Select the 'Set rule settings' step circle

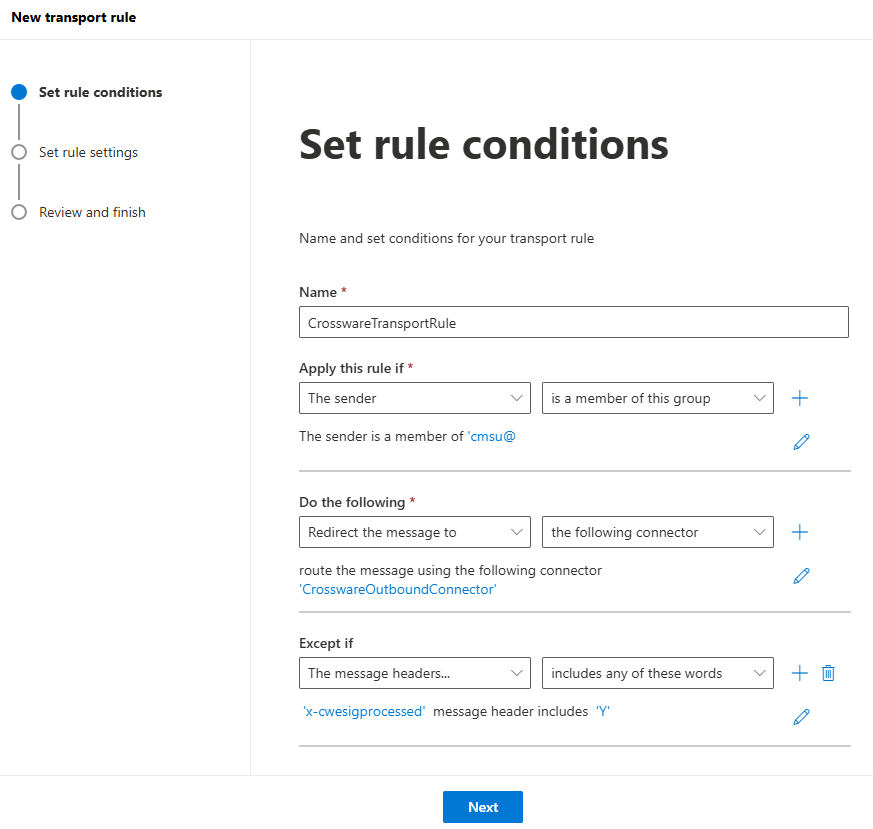19,152
